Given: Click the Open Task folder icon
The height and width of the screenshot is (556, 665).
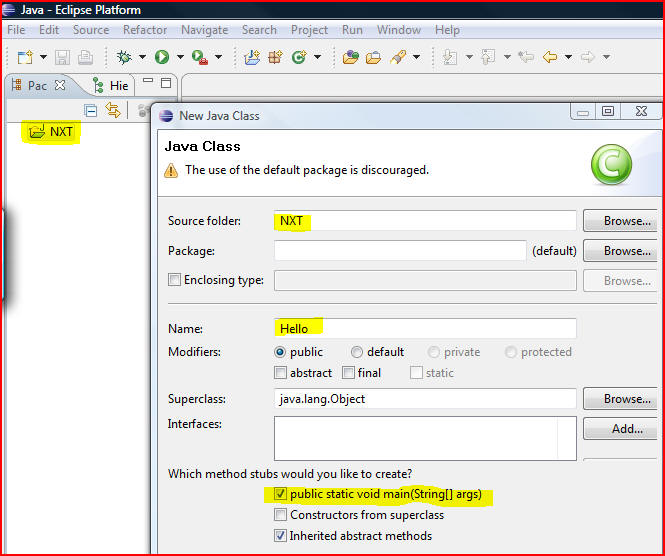Looking at the screenshot, I should 373,57.
